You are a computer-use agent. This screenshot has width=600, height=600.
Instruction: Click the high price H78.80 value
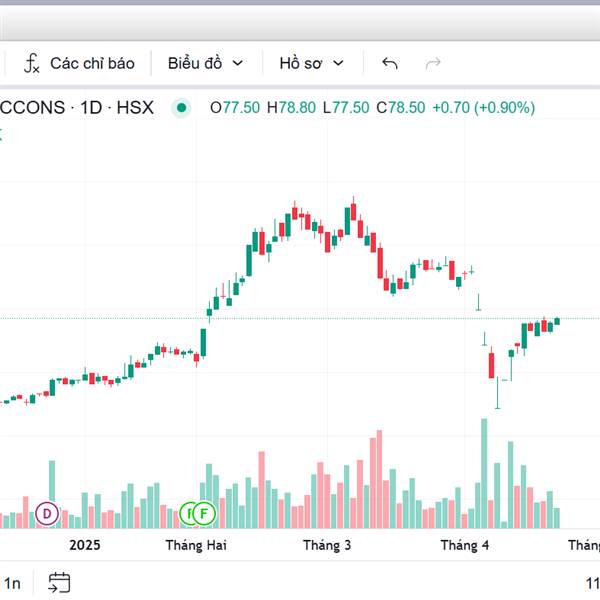tap(291, 108)
